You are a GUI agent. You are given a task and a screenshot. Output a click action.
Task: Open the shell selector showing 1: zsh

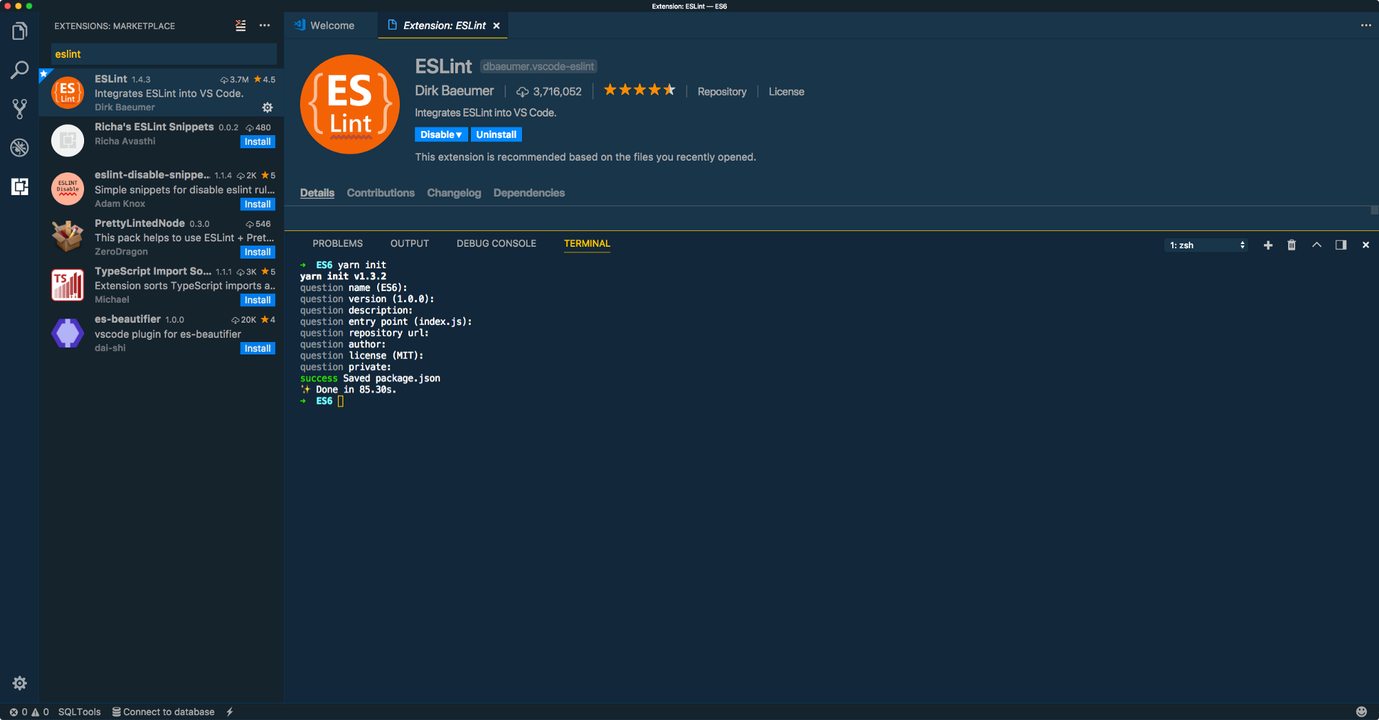click(1207, 244)
